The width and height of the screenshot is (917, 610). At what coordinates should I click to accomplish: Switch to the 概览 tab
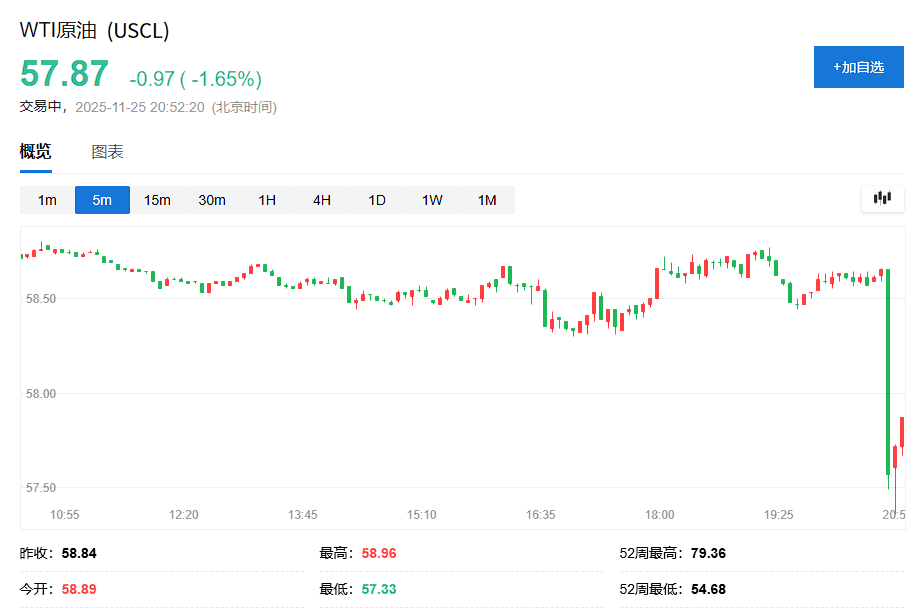coord(36,152)
